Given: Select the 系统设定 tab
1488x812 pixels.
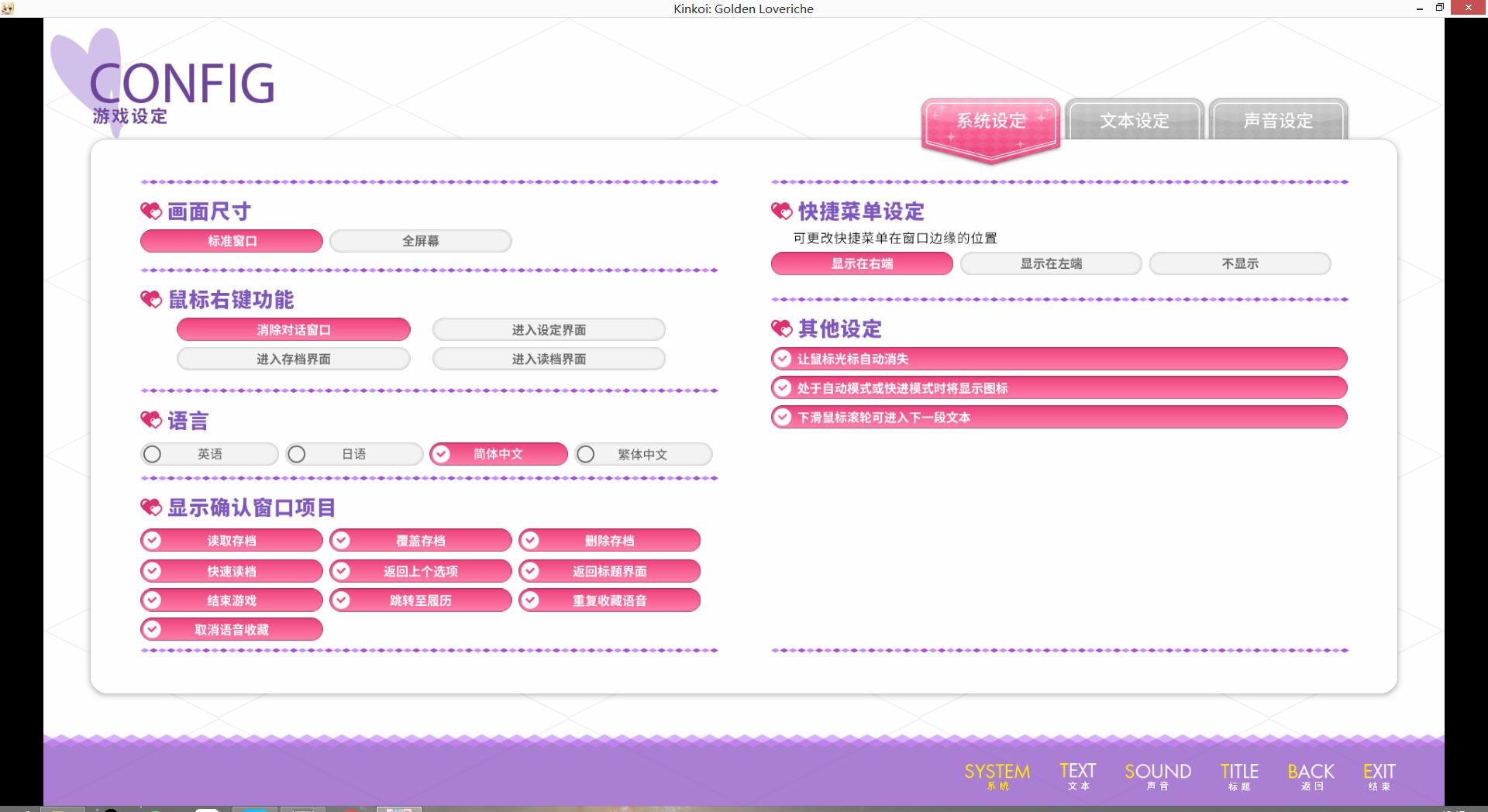Looking at the screenshot, I should tap(990, 122).
